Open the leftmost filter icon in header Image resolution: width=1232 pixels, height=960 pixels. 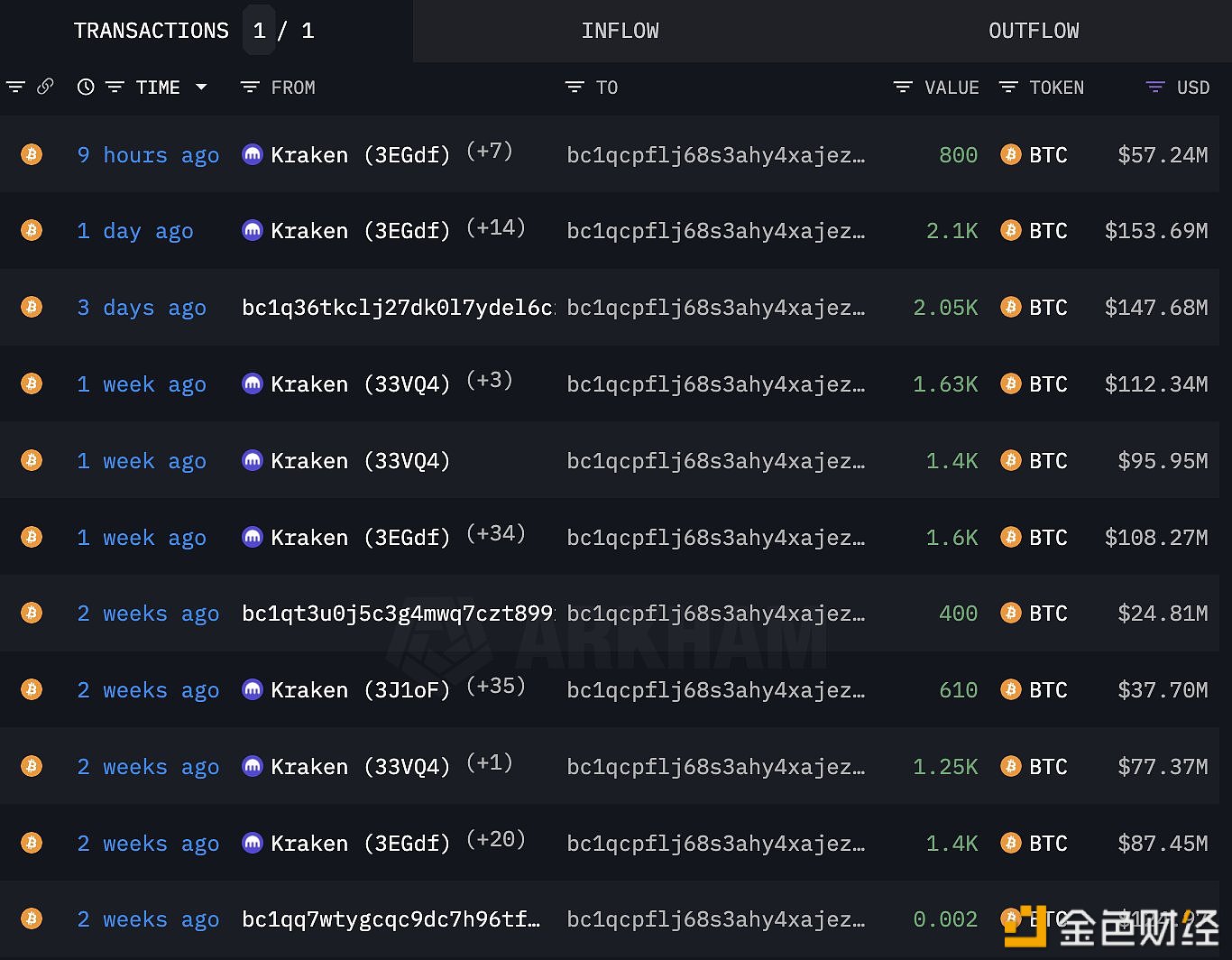pyautogui.click(x=15, y=88)
